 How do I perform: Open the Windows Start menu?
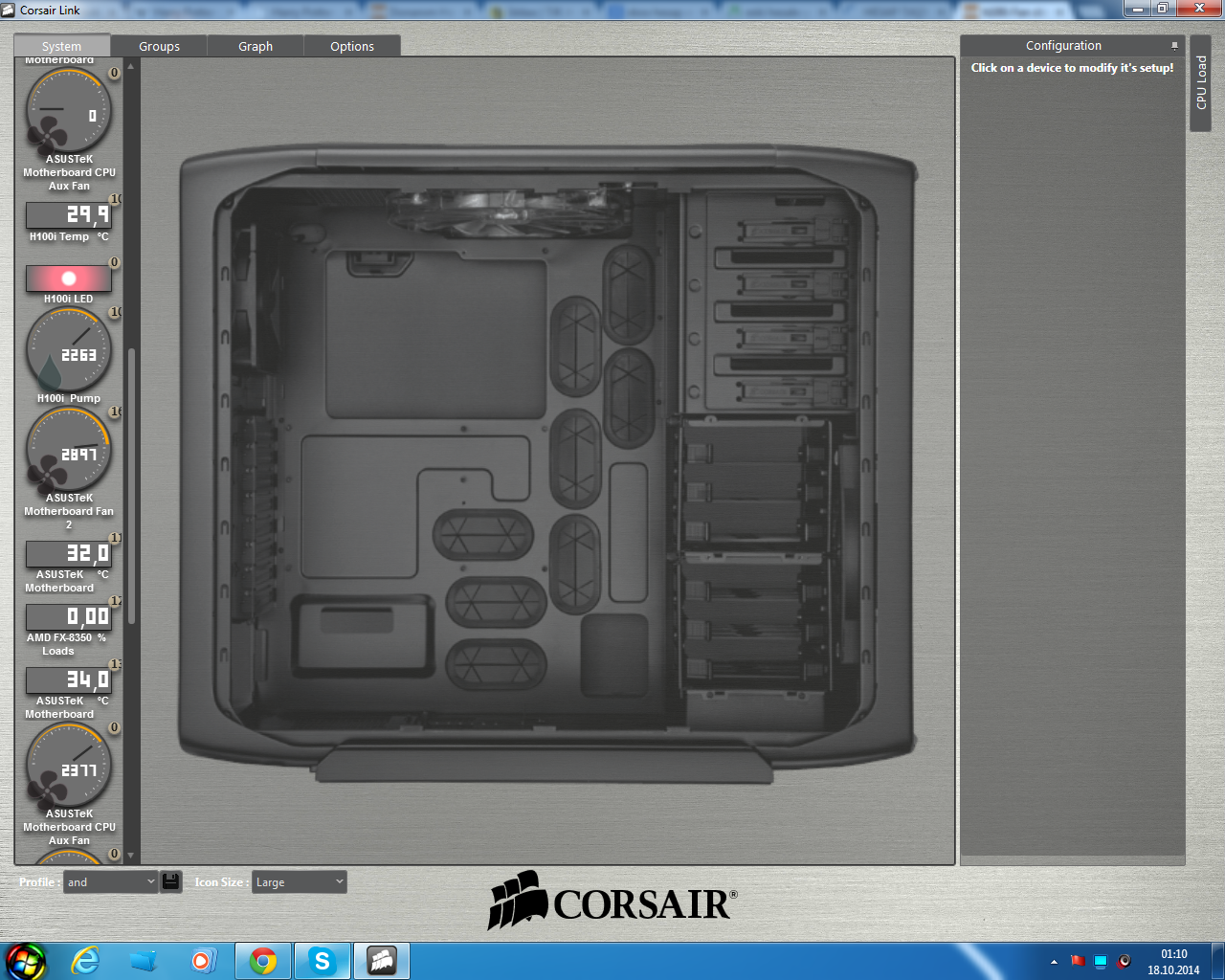click(x=25, y=961)
